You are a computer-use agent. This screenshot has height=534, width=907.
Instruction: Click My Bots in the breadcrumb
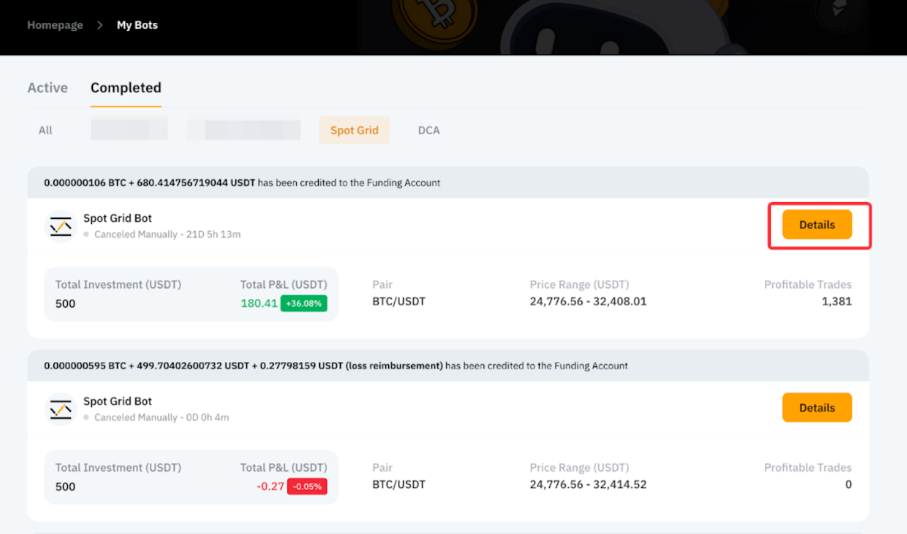pos(137,25)
